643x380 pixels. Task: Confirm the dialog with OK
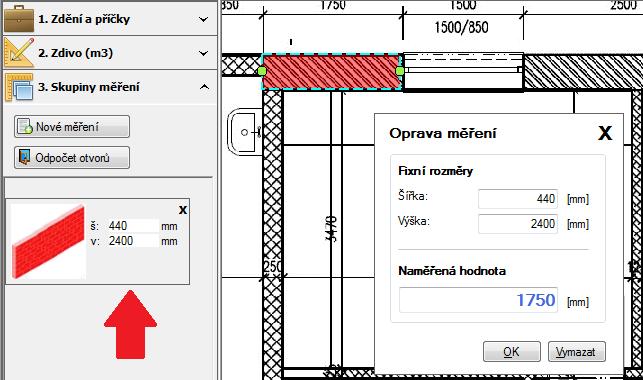point(511,352)
